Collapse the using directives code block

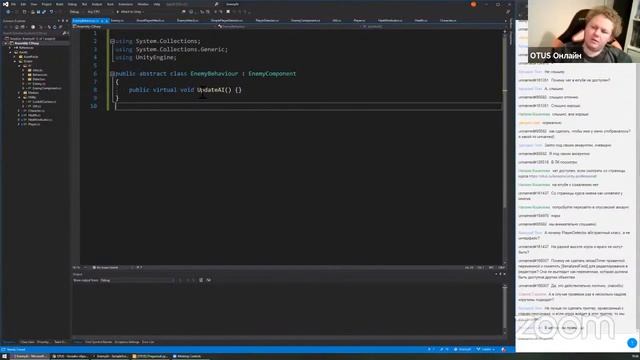112,41
